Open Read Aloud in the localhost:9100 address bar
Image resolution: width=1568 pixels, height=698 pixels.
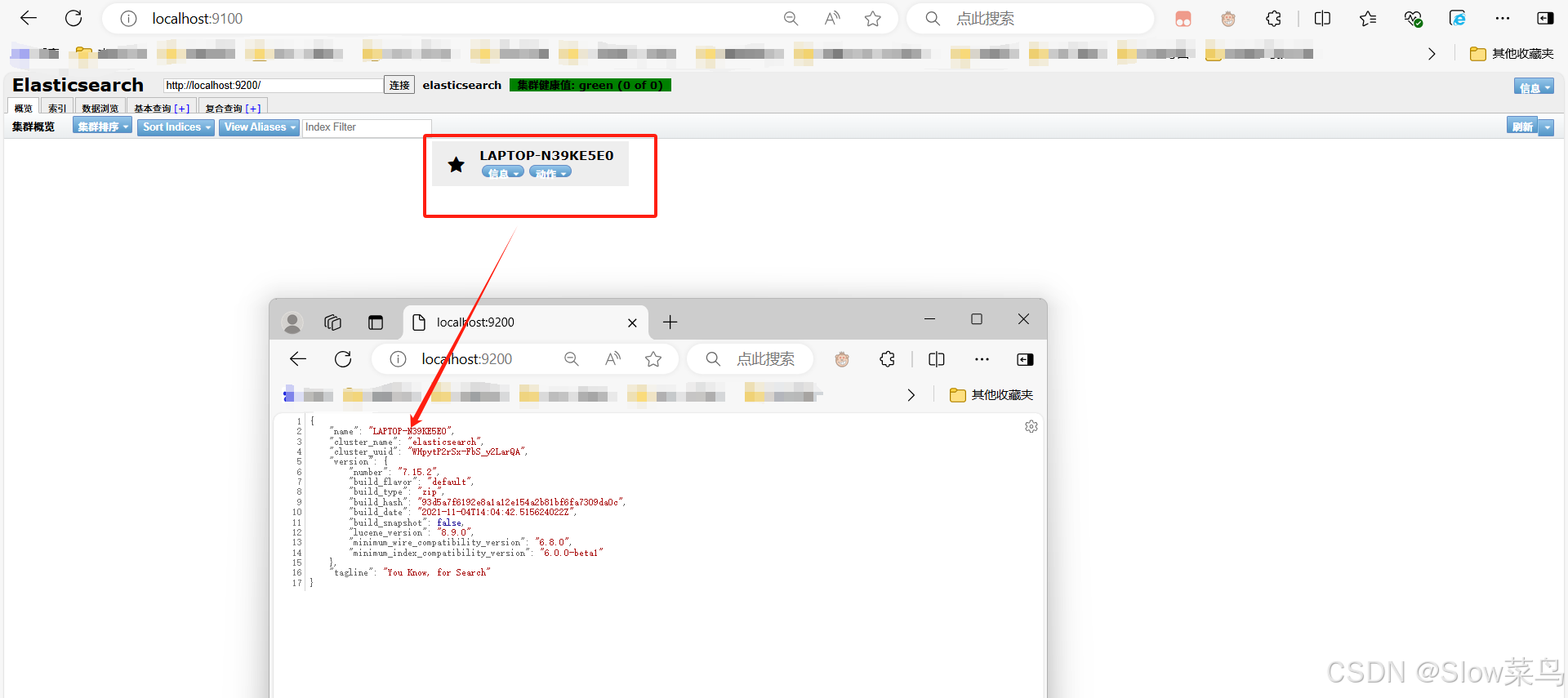coord(832,19)
